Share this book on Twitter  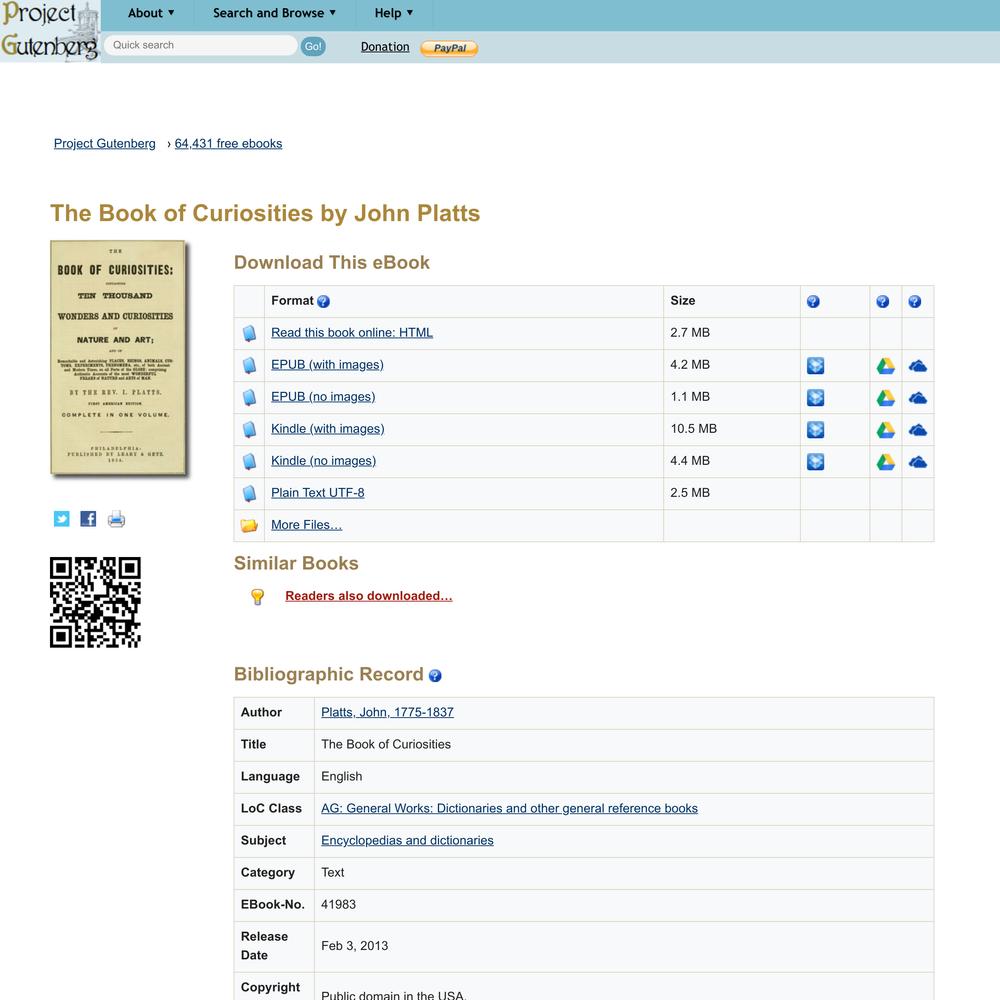61,518
